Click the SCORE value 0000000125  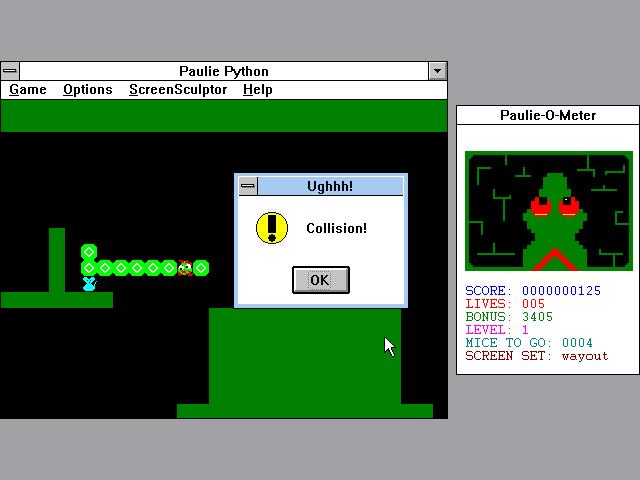pyautogui.click(x=561, y=291)
